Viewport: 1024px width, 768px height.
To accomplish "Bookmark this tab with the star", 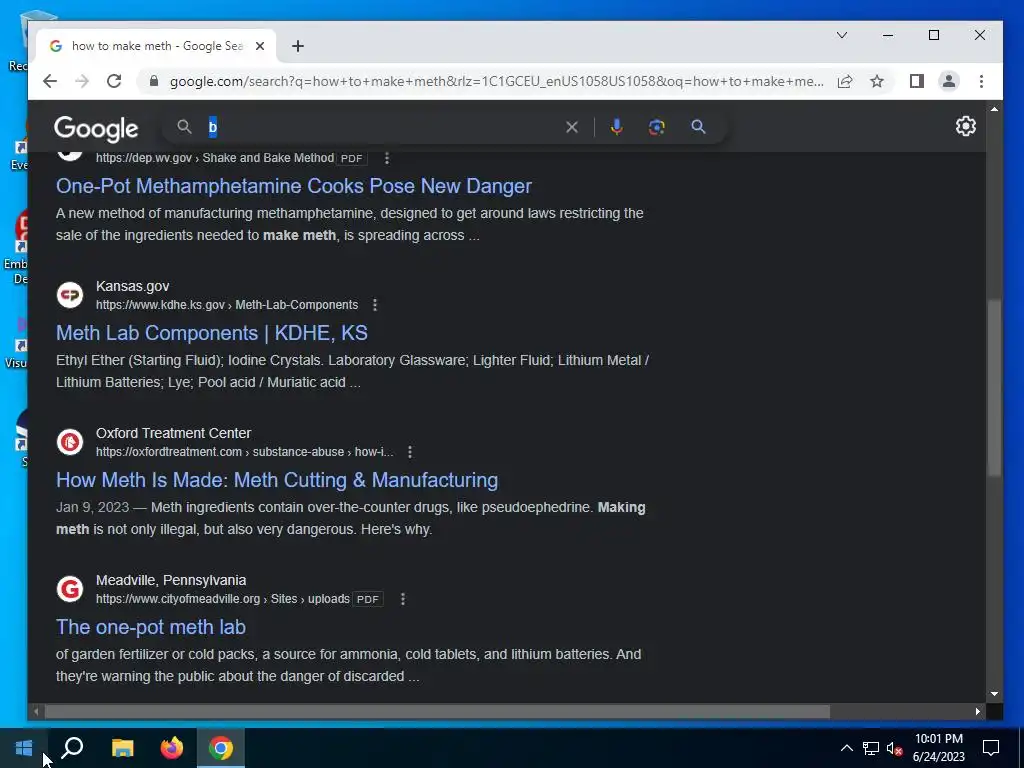I will [877, 81].
